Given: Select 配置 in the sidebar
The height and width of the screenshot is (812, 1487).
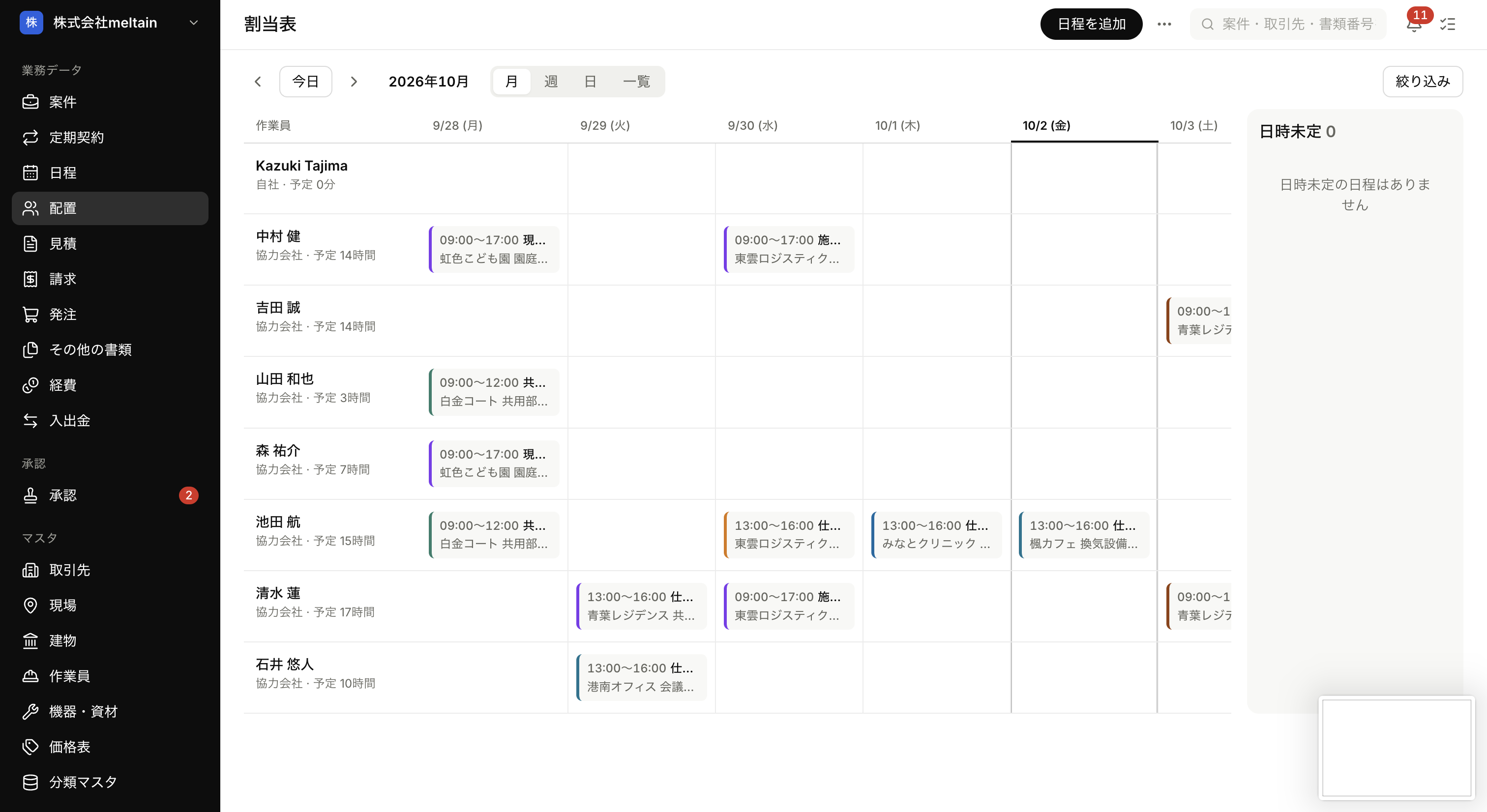Looking at the screenshot, I should point(110,208).
